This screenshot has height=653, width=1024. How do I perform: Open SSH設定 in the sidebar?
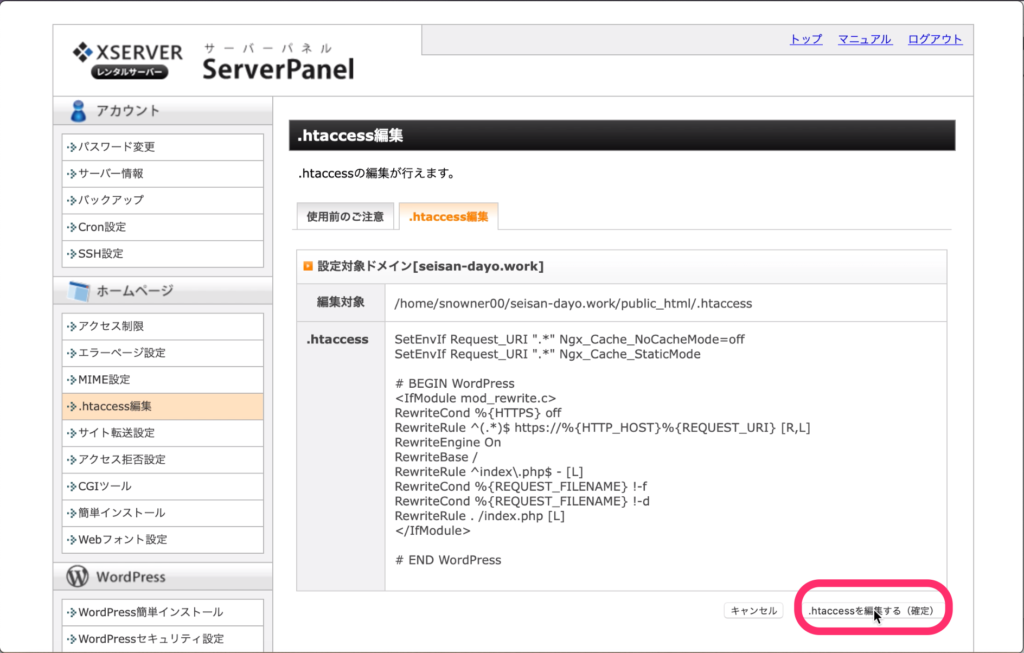coord(101,254)
